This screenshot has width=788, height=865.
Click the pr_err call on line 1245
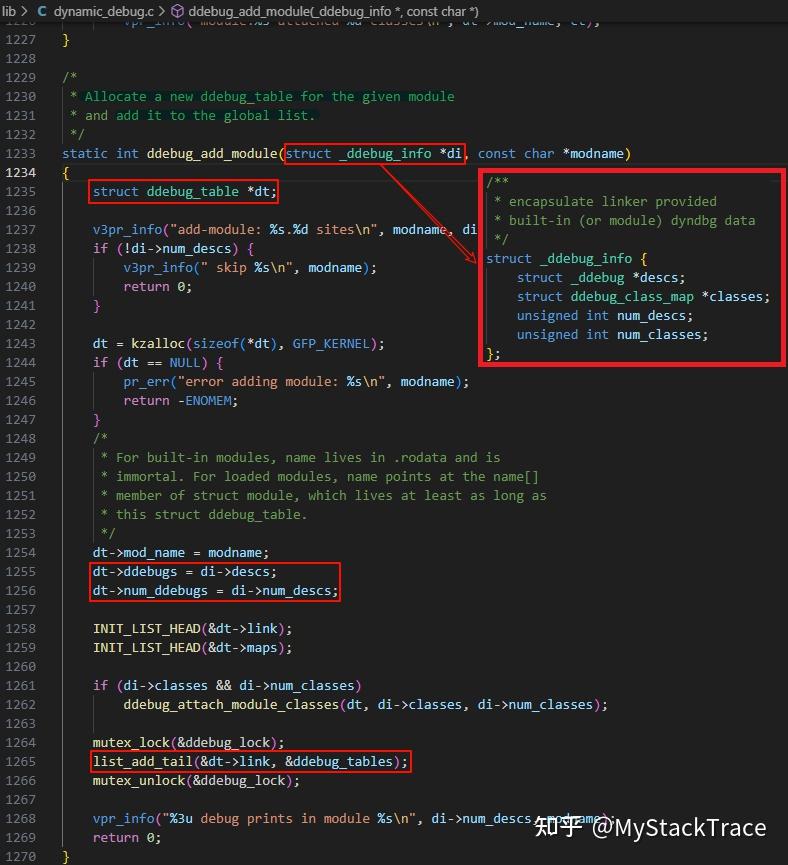[x=146, y=382]
